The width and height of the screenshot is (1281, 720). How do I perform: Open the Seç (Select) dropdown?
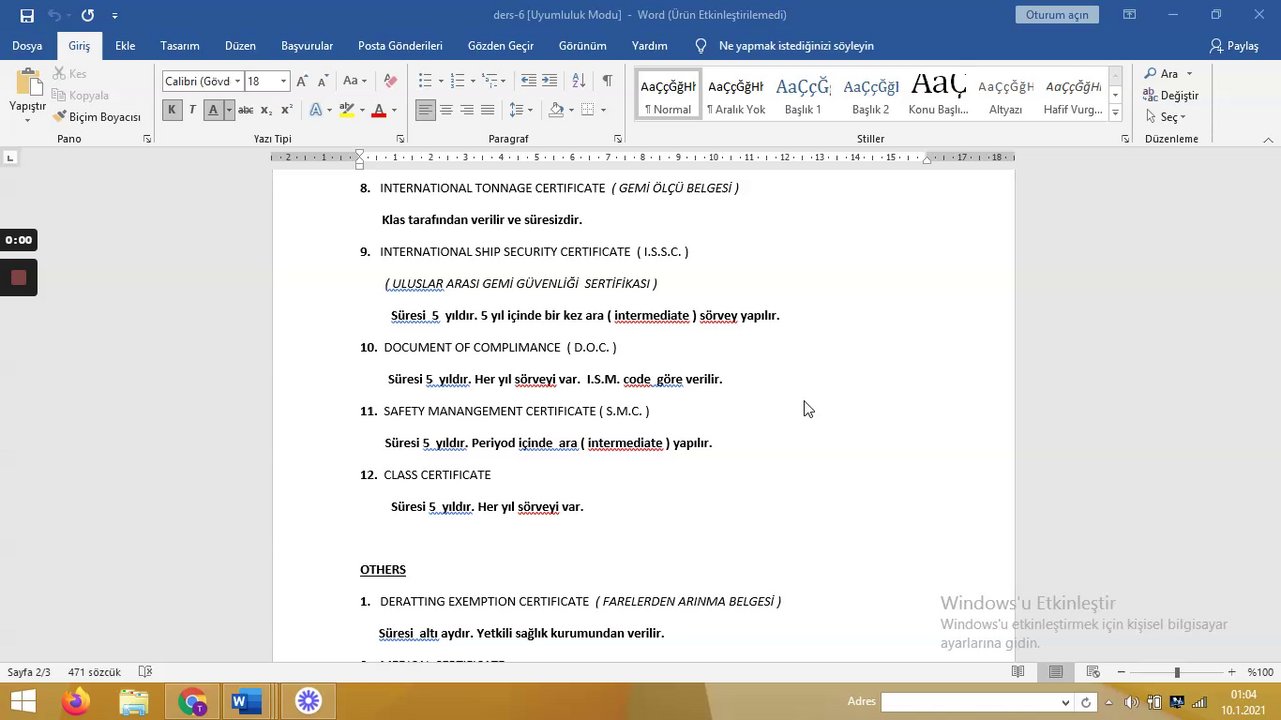click(1166, 117)
